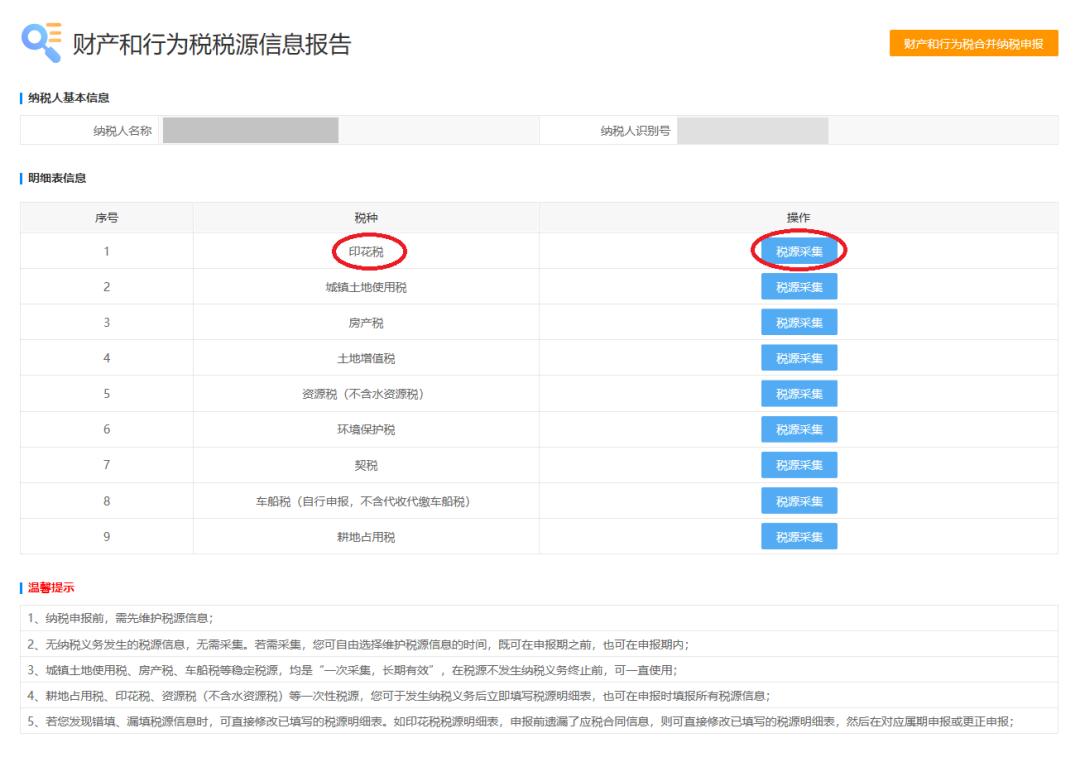Select the circled 印花税 tax name
1080x757 pixels.
tap(365, 251)
